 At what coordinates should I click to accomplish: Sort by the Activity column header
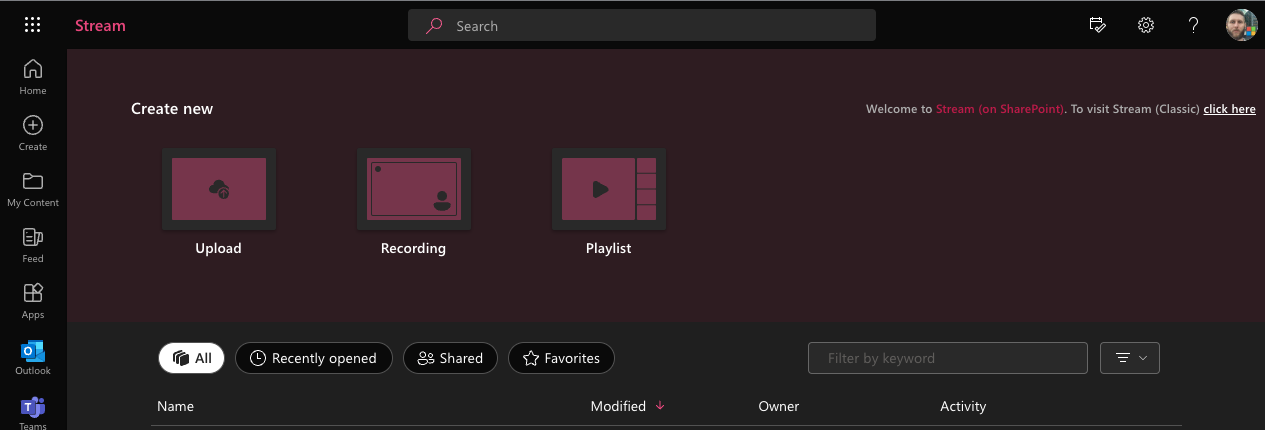[963, 406]
